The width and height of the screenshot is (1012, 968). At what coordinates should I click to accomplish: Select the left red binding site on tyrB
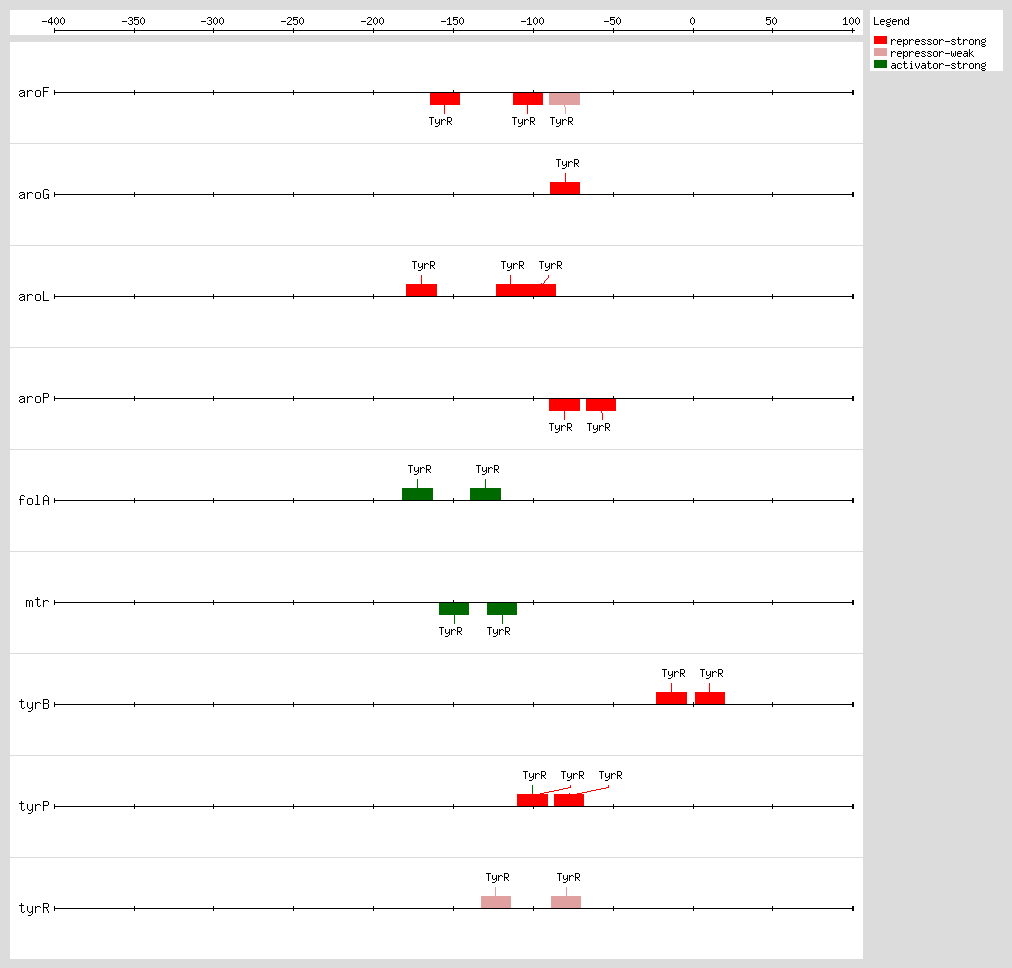click(x=671, y=698)
